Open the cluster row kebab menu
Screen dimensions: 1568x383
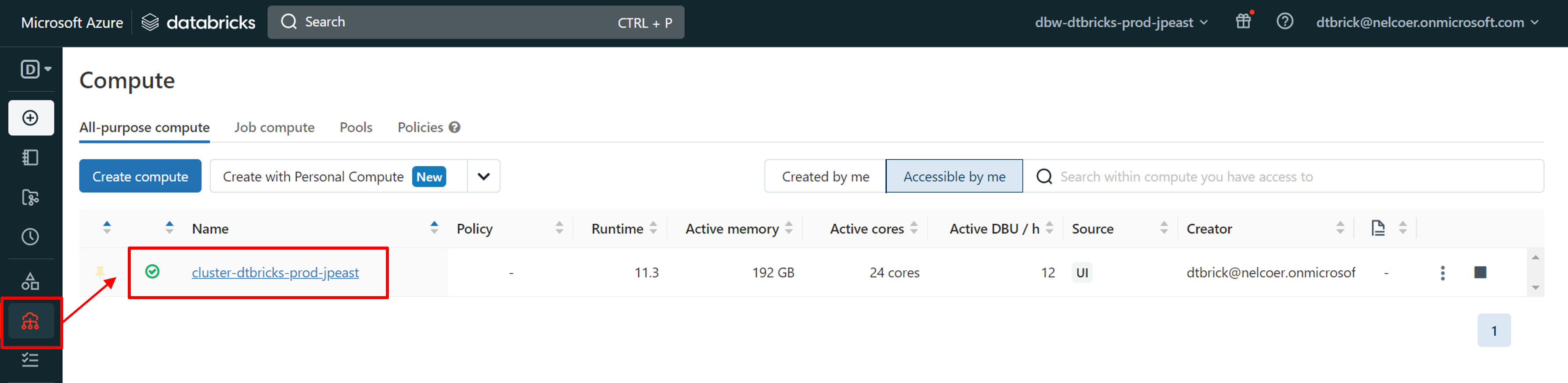pyautogui.click(x=1442, y=273)
